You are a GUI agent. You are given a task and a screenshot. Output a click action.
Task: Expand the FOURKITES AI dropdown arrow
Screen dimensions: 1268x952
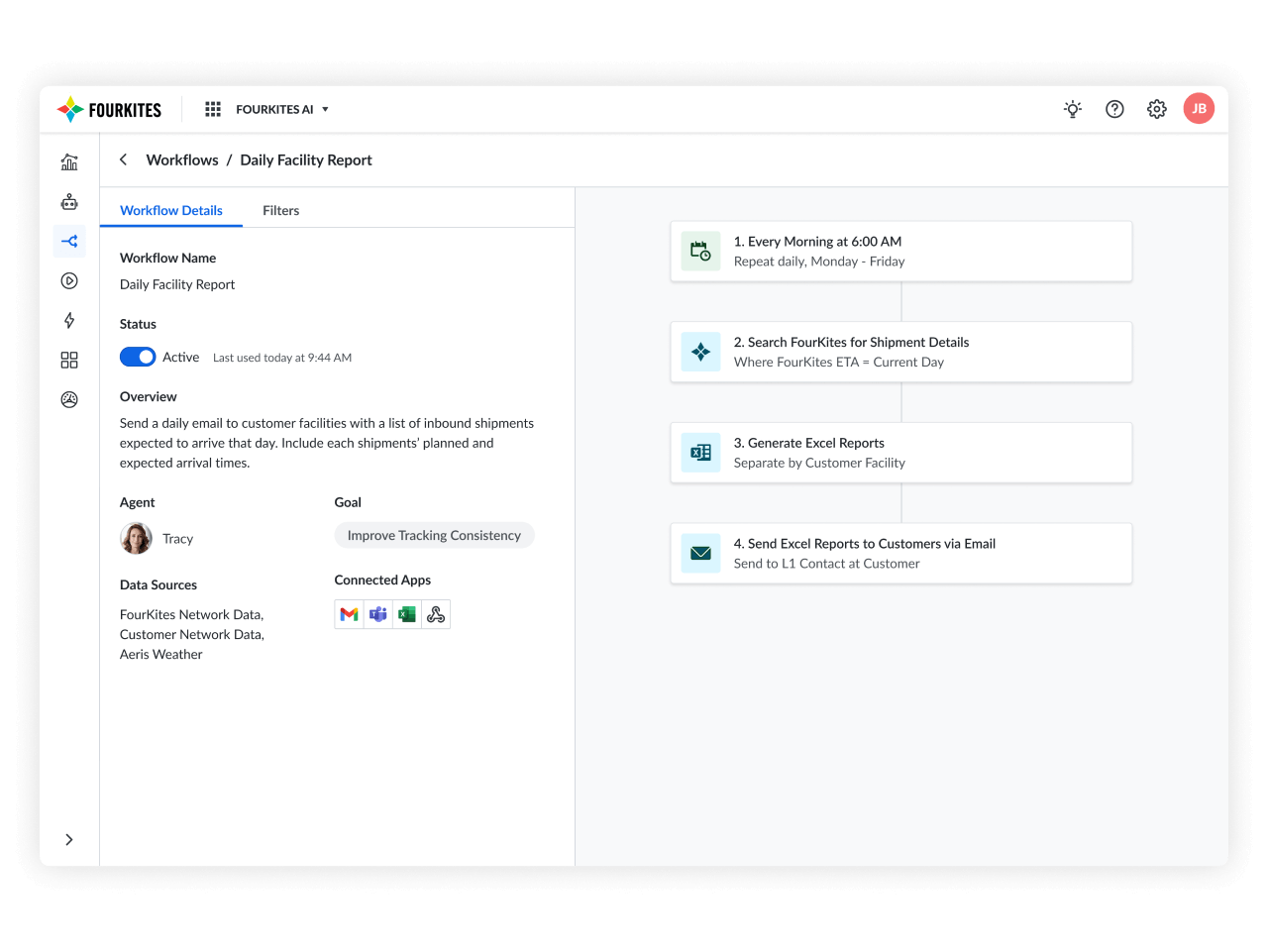[x=325, y=110]
